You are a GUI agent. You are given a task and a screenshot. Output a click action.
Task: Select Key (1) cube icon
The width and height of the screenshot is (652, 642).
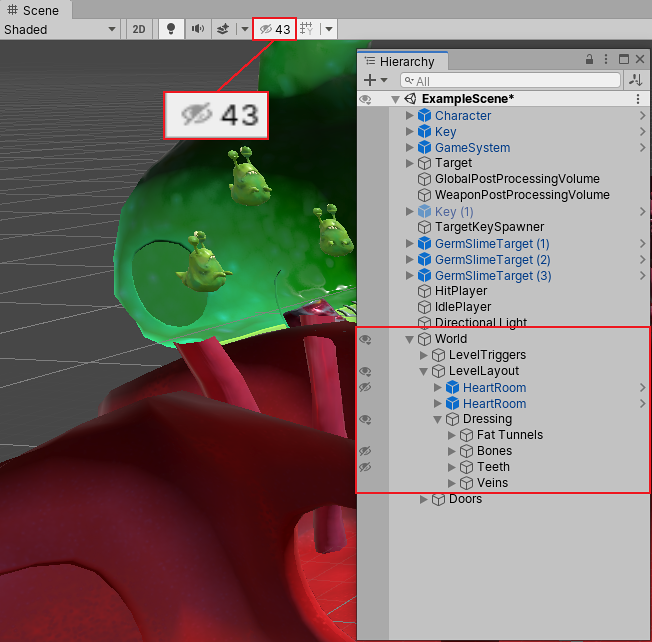(424, 212)
